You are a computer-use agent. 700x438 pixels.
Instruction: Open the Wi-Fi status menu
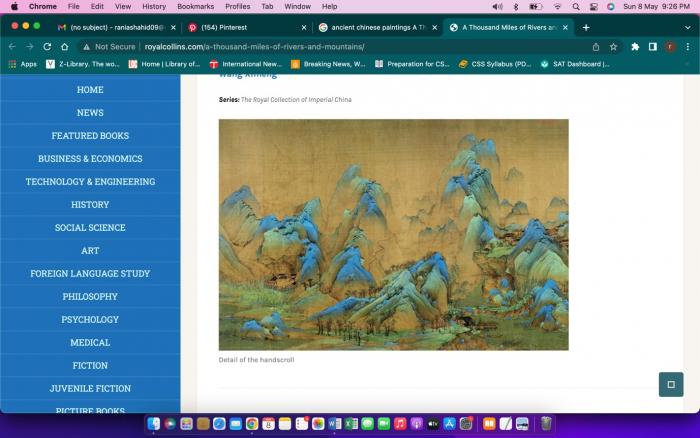(x=557, y=7)
